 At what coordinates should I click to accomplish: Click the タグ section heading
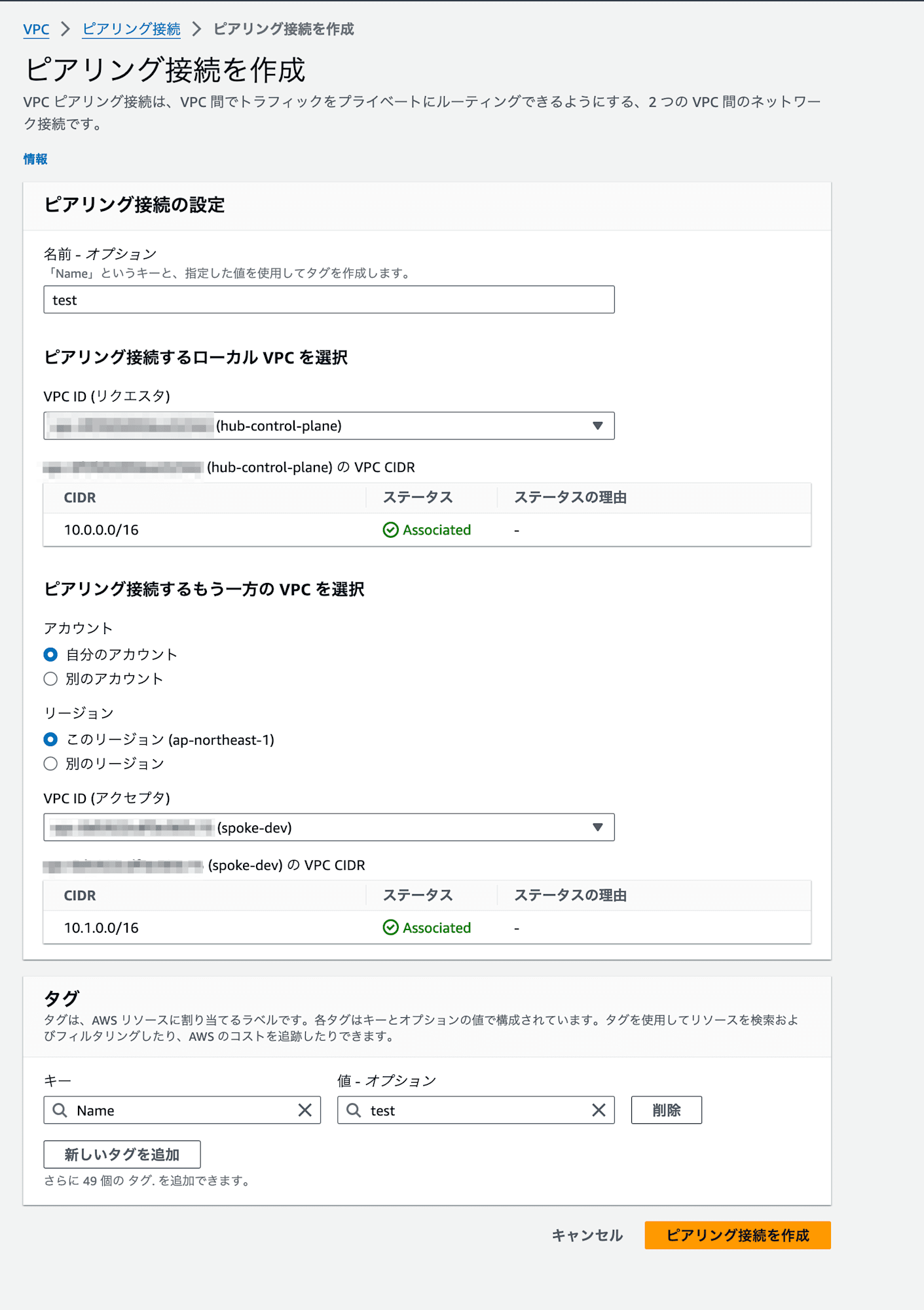[61, 998]
